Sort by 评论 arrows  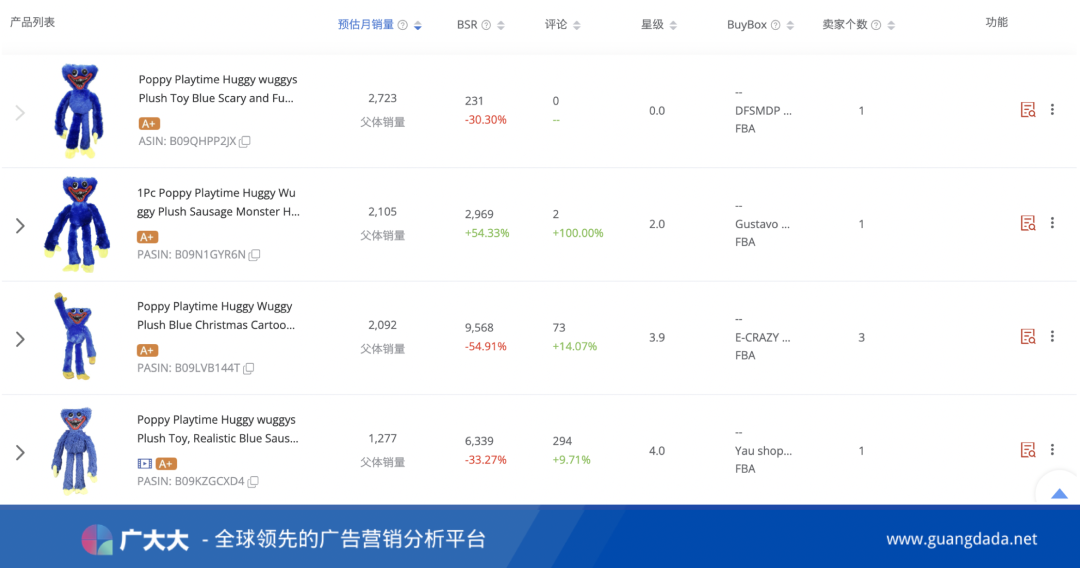(x=577, y=25)
